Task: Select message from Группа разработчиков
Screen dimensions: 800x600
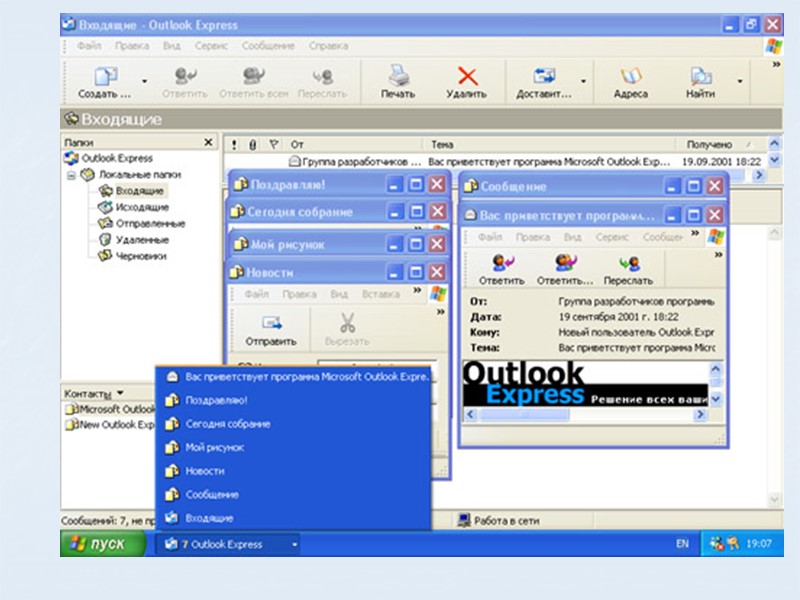Action: coord(495,162)
